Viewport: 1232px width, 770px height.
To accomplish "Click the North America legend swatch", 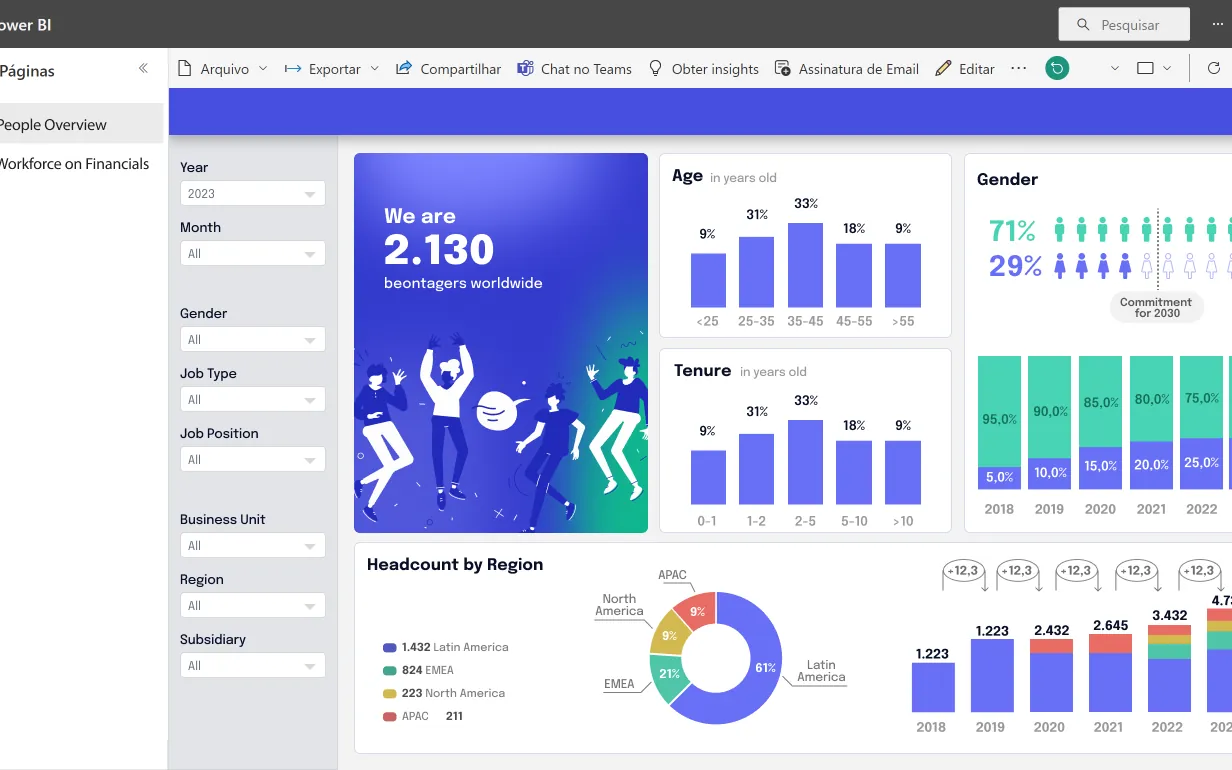I will tap(390, 693).
